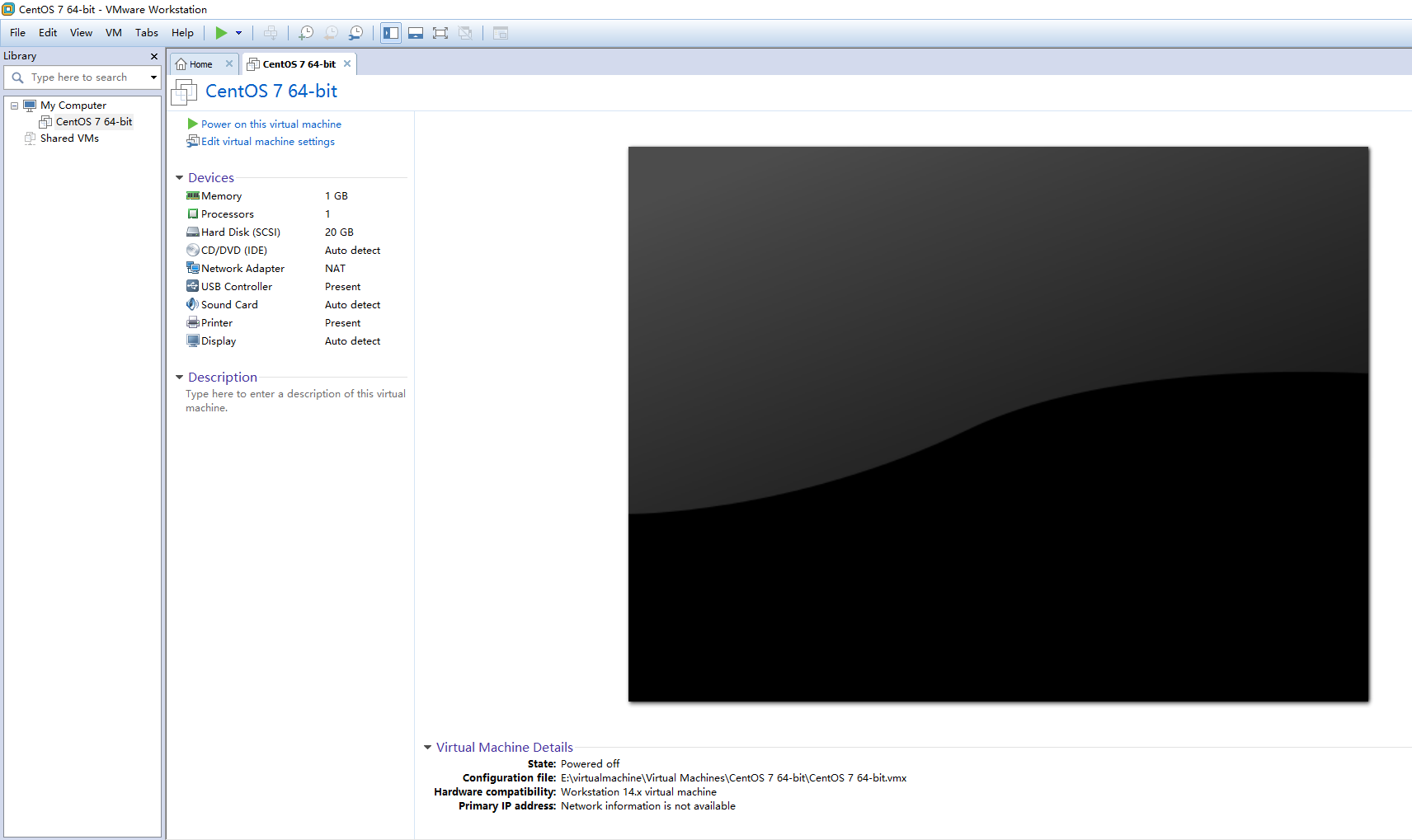This screenshot has height=840, width=1412.
Task: Toggle the thumbnail bar icon
Action: click(416, 33)
